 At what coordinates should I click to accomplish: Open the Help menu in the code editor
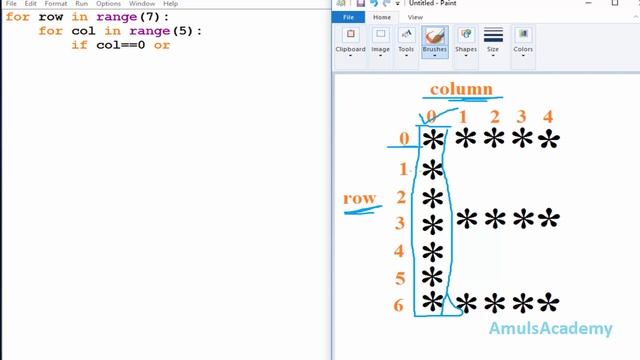tap(170, 3)
